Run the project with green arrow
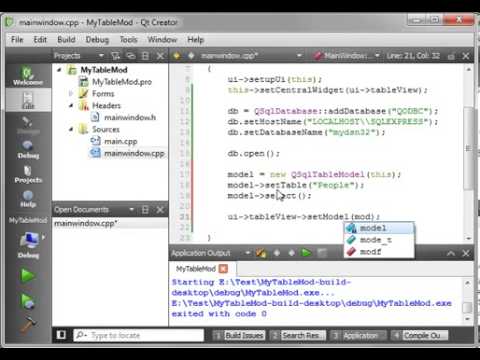The width and height of the screenshot is (480, 360). (27, 276)
